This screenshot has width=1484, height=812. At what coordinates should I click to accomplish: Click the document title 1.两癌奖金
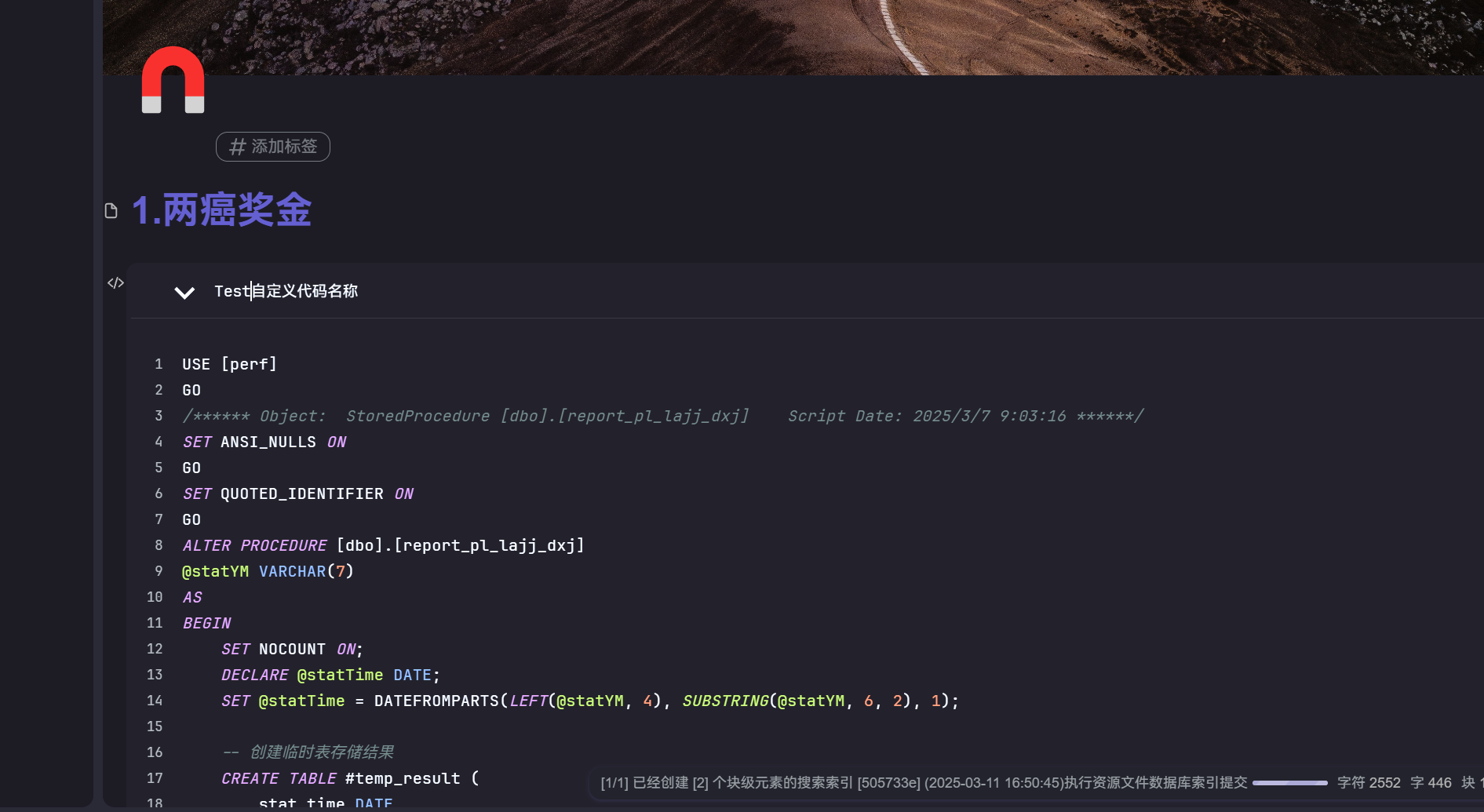221,210
